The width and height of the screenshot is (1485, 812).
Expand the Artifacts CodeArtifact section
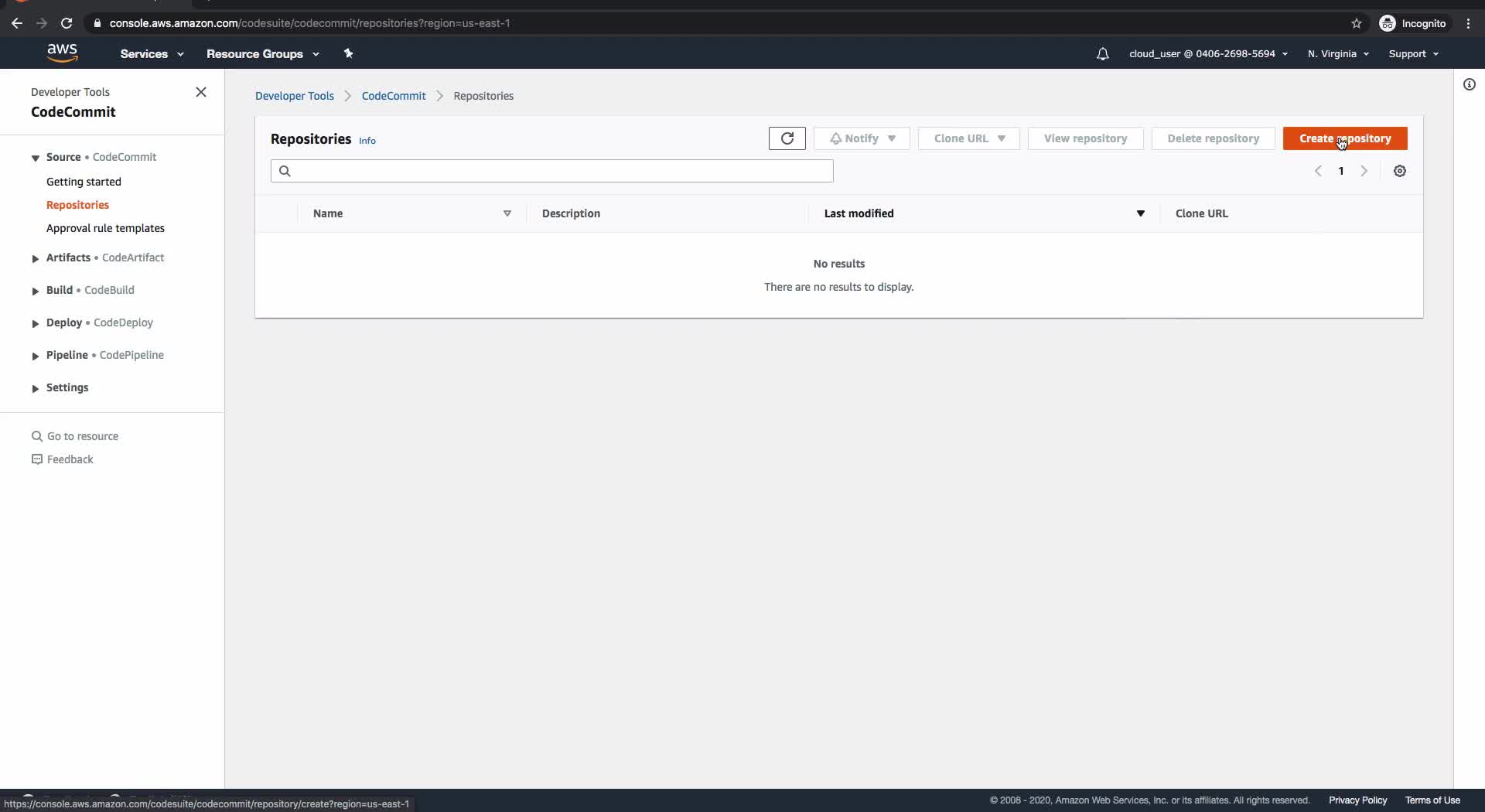pos(35,258)
